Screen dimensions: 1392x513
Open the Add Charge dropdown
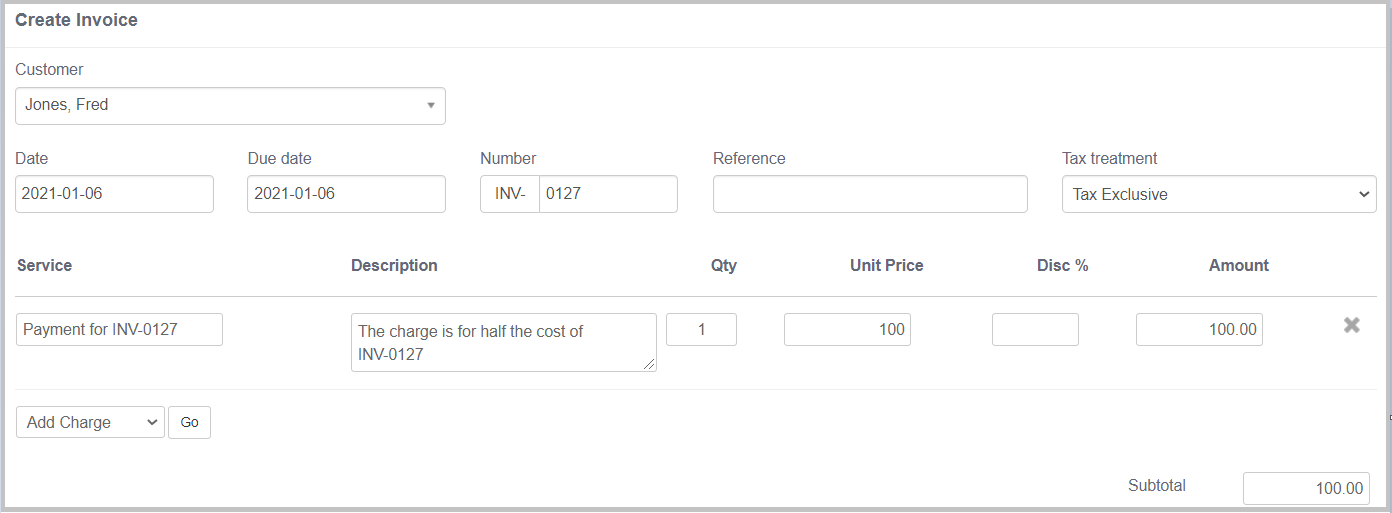tap(90, 422)
